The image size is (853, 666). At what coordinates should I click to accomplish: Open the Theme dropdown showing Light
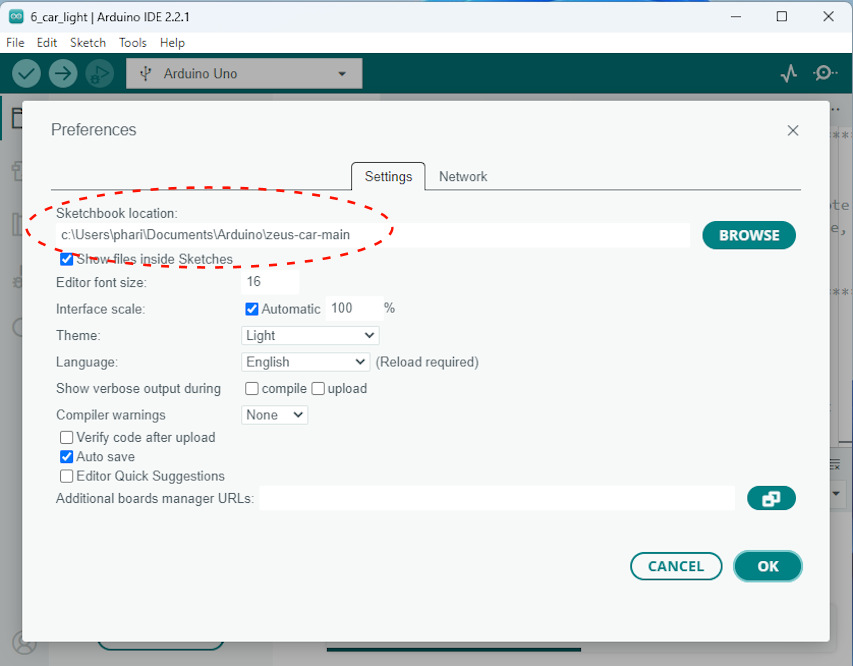tap(310, 335)
